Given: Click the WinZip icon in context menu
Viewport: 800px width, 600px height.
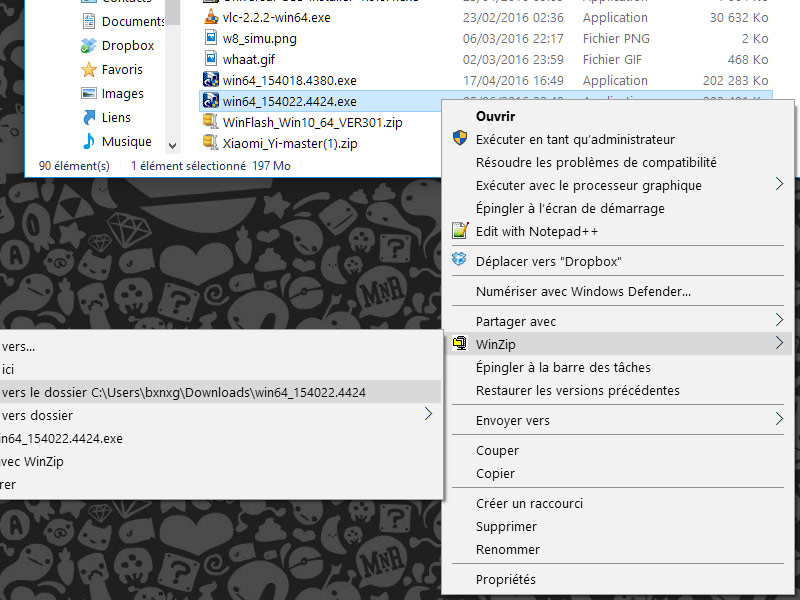Looking at the screenshot, I should [x=460, y=343].
